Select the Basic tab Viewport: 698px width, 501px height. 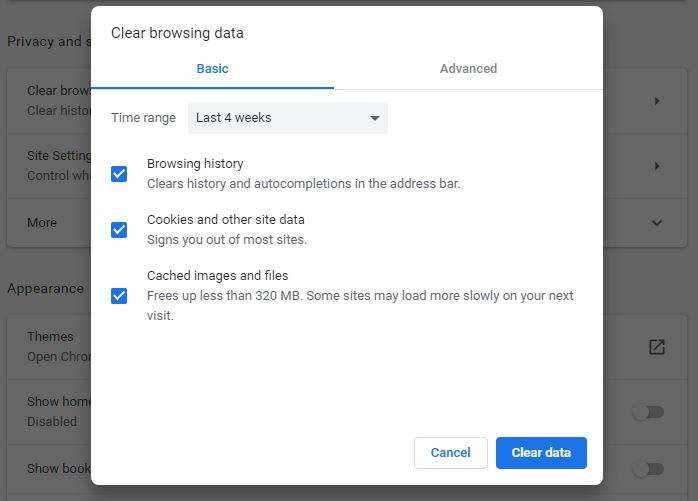click(212, 69)
